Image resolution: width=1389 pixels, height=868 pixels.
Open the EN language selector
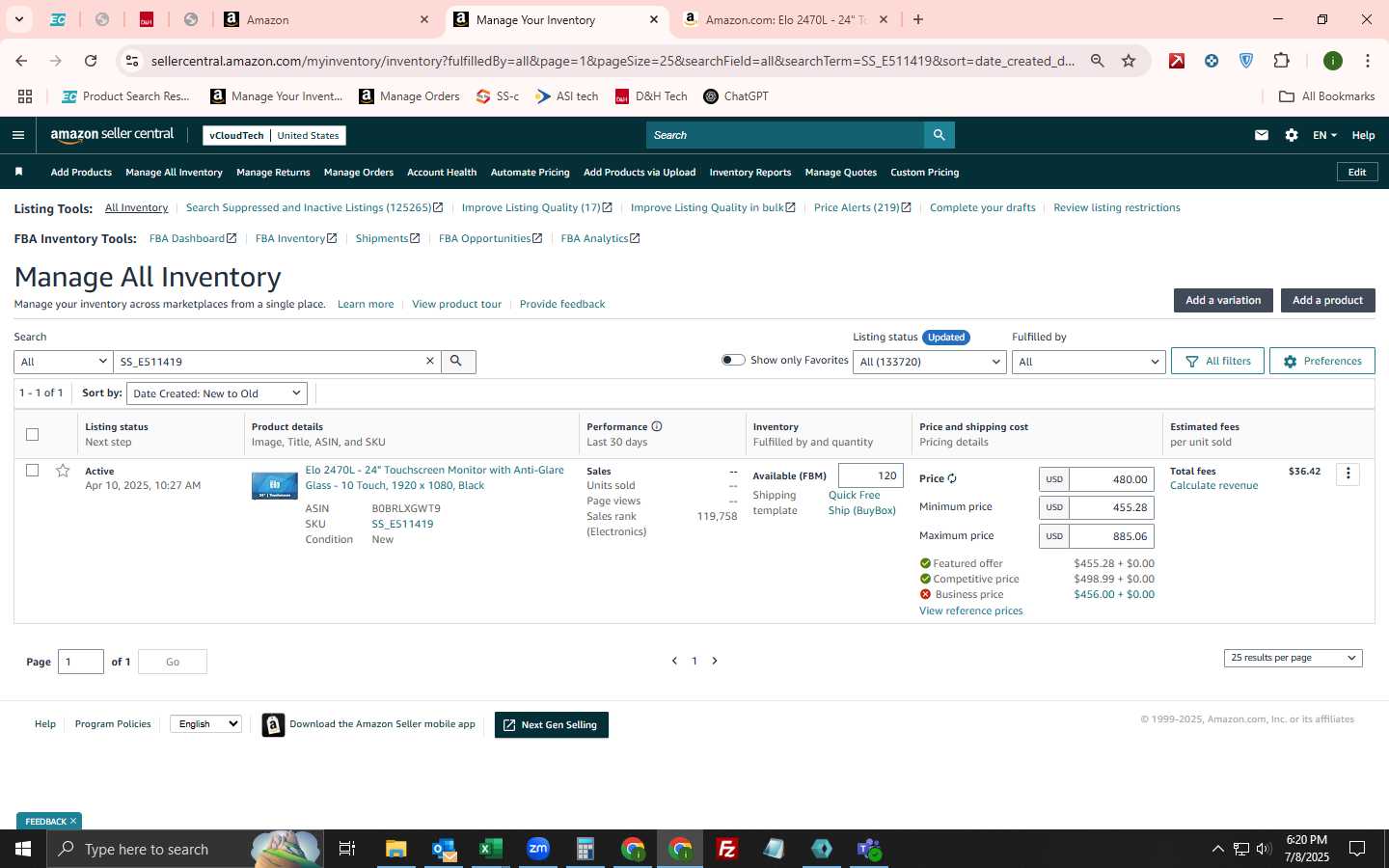coord(1324,135)
